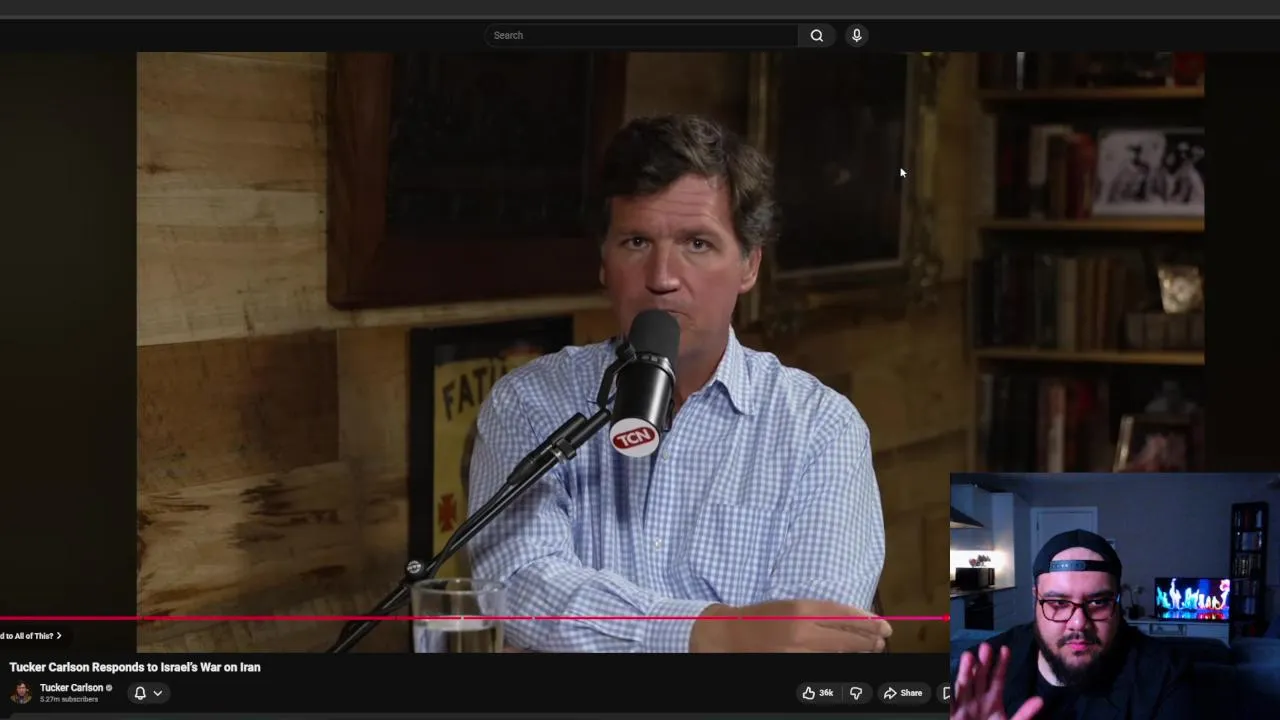Seek using the red video progress bar
Screen dimensions: 1280x720
[474, 618]
